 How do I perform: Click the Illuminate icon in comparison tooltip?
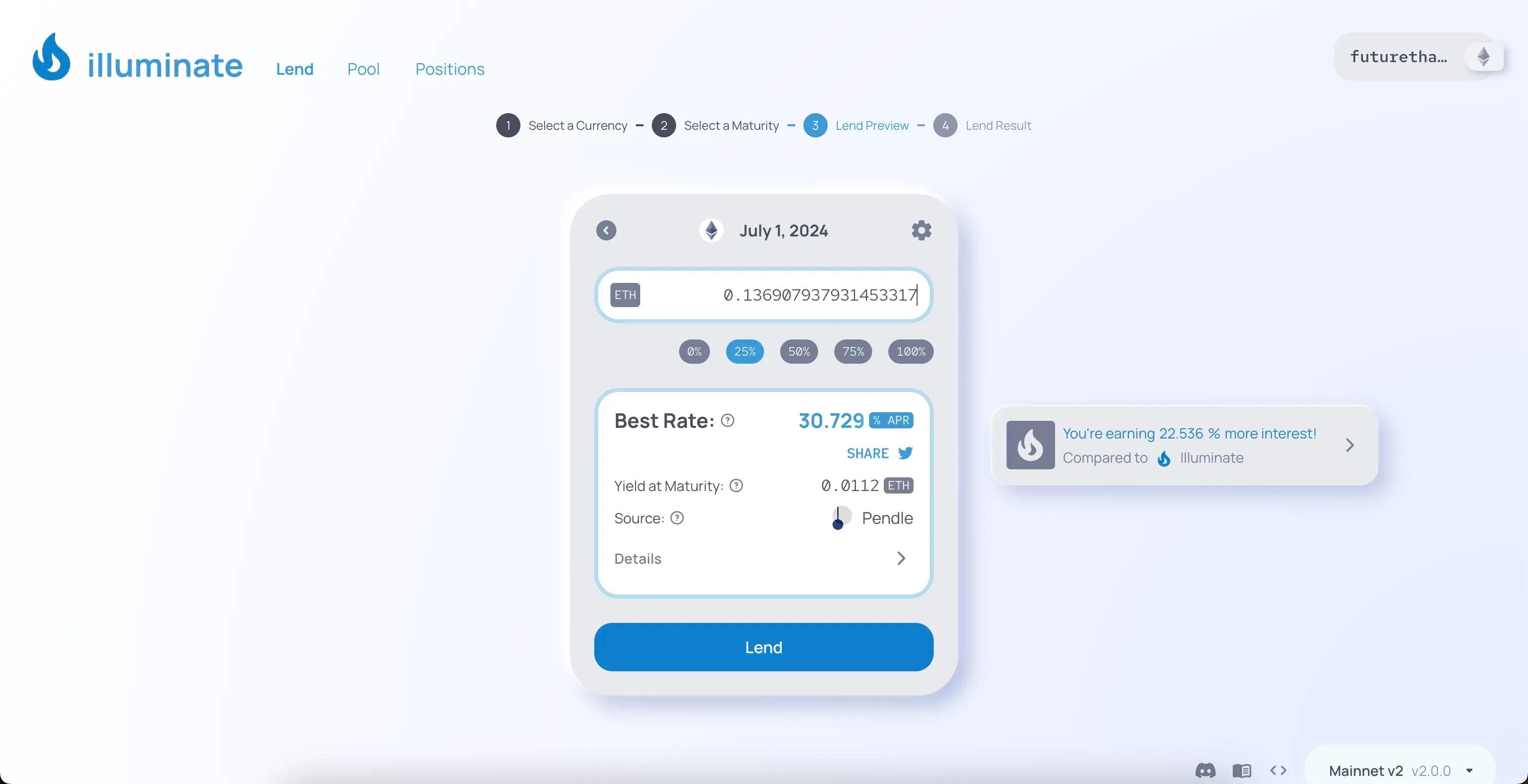pyautogui.click(x=1163, y=457)
